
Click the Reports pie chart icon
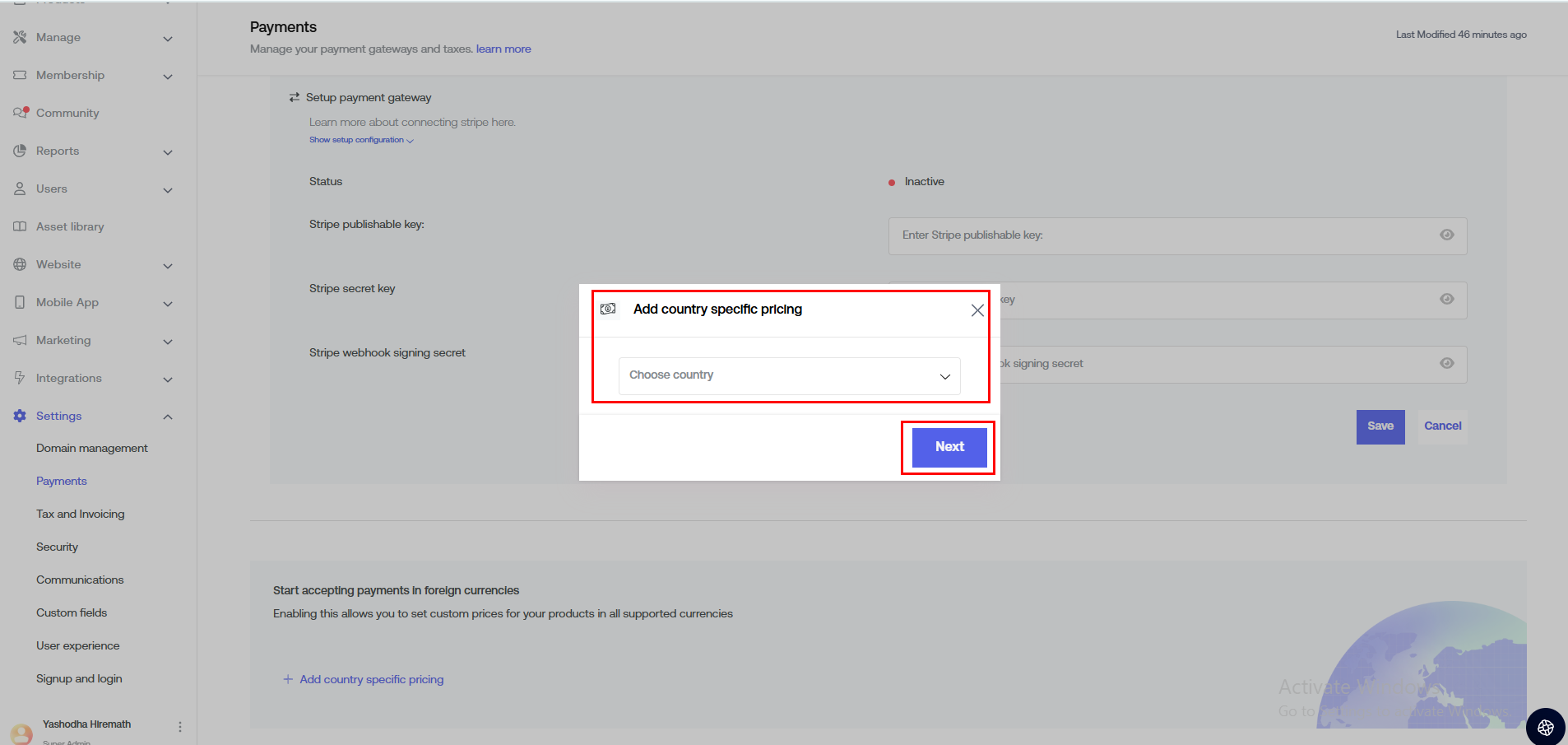tap(20, 151)
